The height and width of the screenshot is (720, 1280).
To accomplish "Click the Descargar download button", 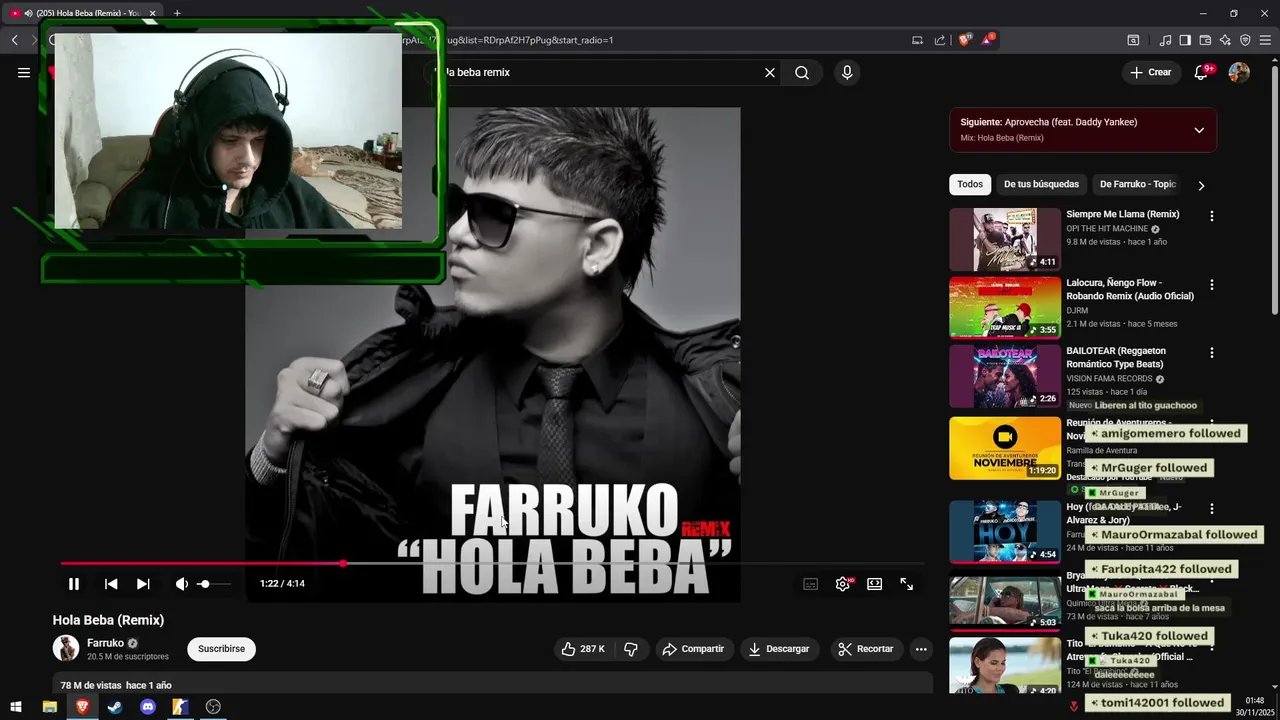I will coord(779,649).
